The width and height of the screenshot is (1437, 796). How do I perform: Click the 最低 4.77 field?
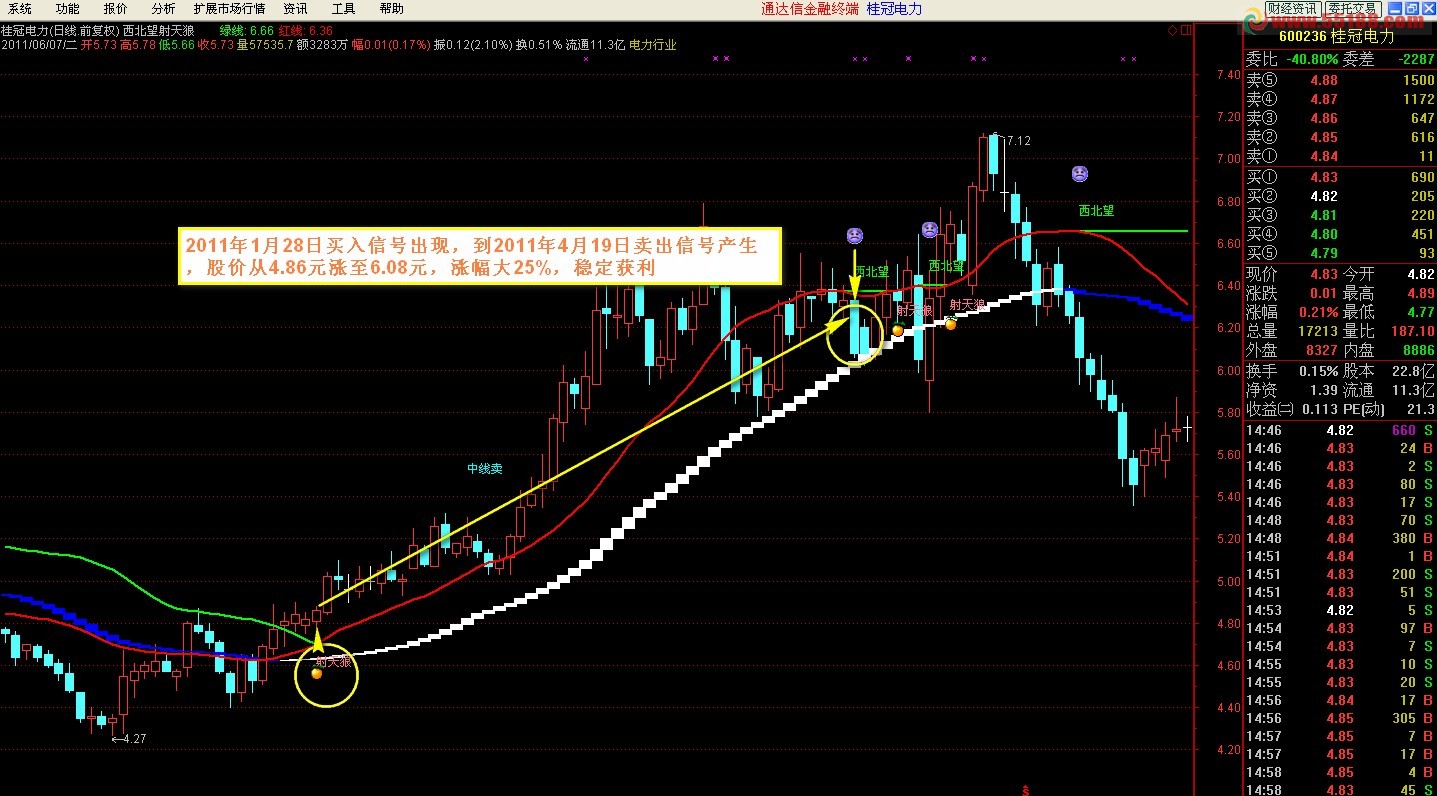coord(1388,312)
